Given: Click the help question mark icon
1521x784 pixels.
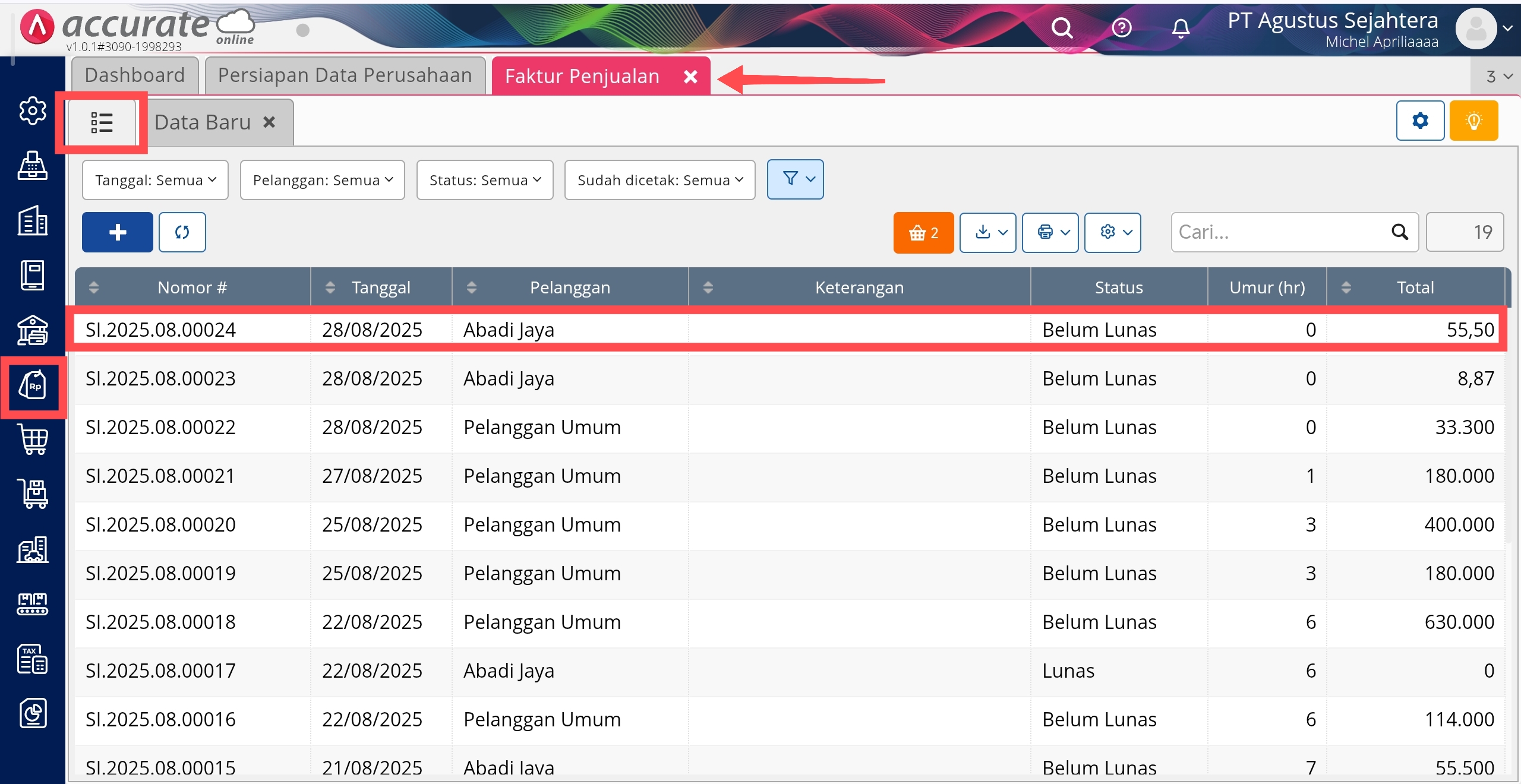Looking at the screenshot, I should (x=1122, y=28).
